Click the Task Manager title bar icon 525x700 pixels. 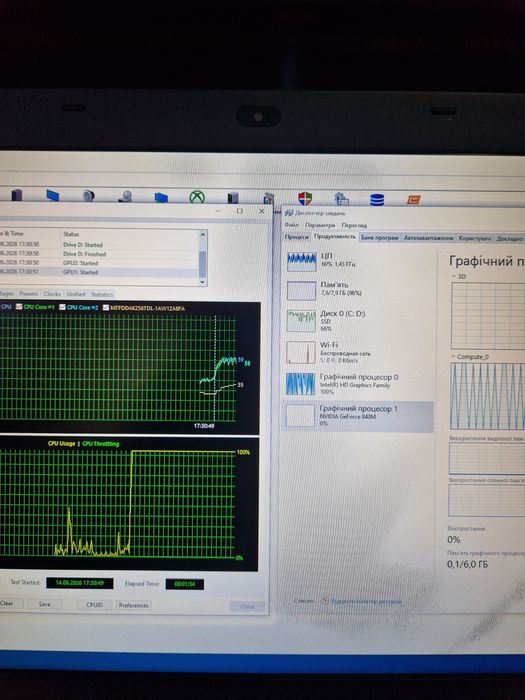pos(289,213)
